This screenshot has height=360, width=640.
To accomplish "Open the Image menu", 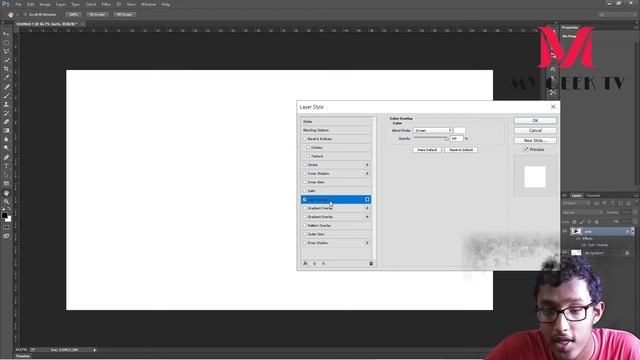I will (45, 4).
